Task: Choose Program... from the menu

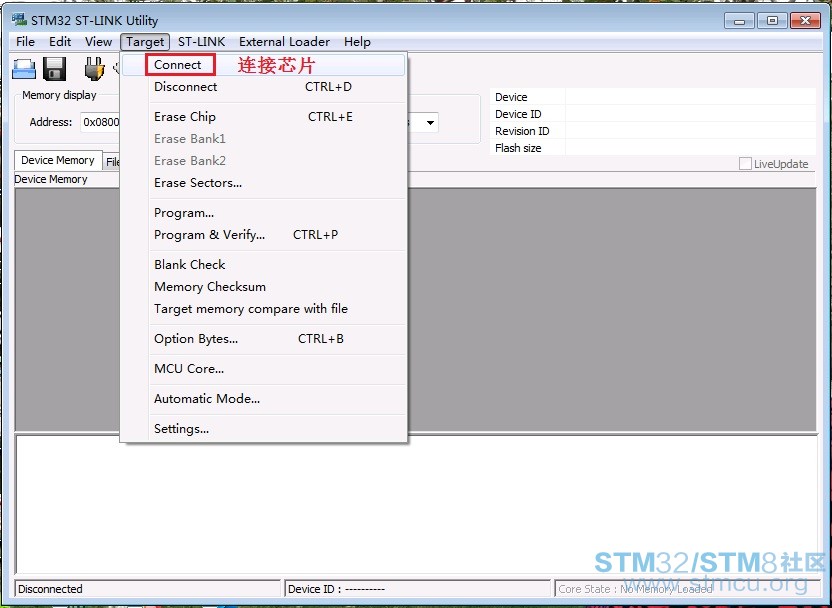Action: [x=264, y=213]
